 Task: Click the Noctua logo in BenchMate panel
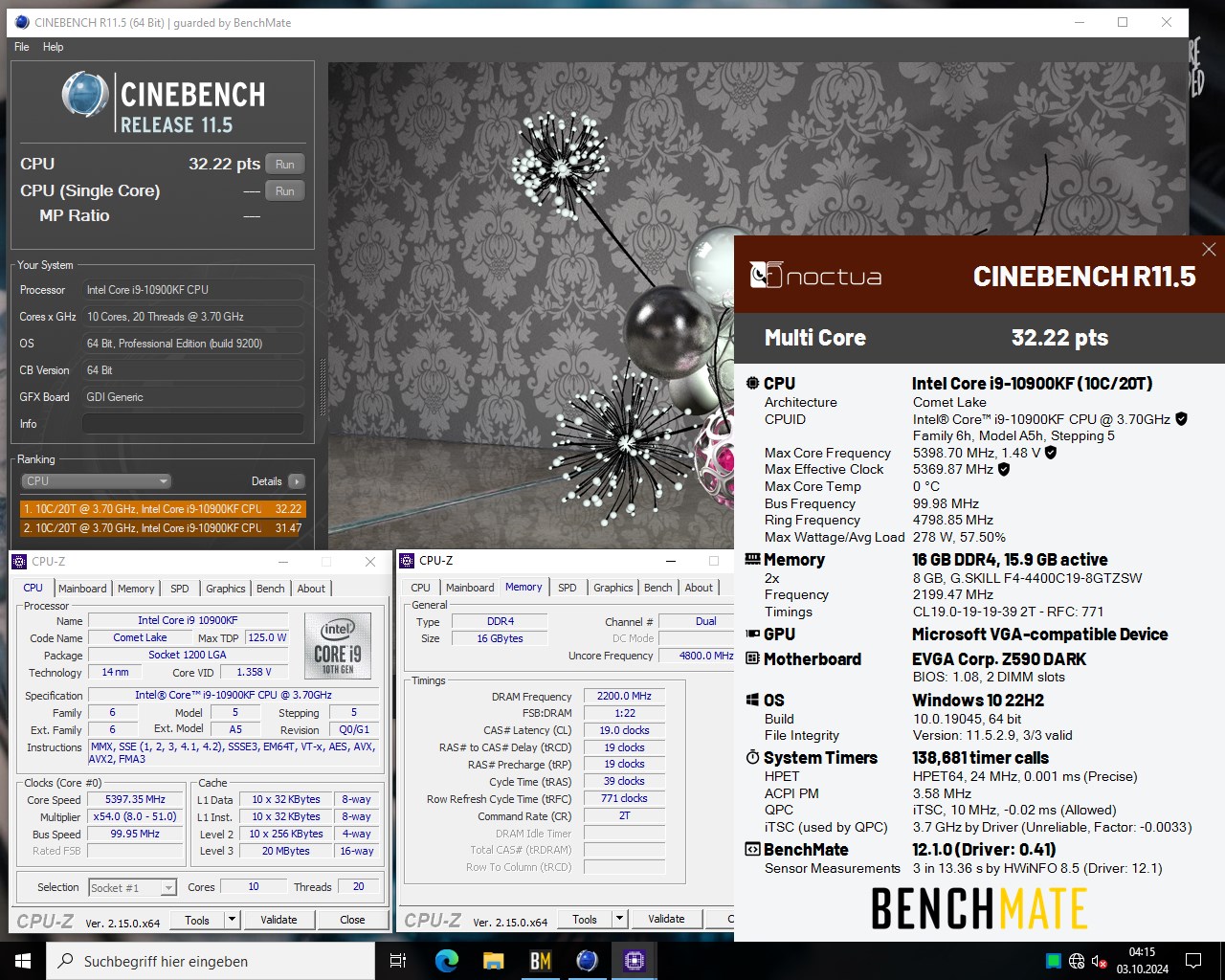815,276
